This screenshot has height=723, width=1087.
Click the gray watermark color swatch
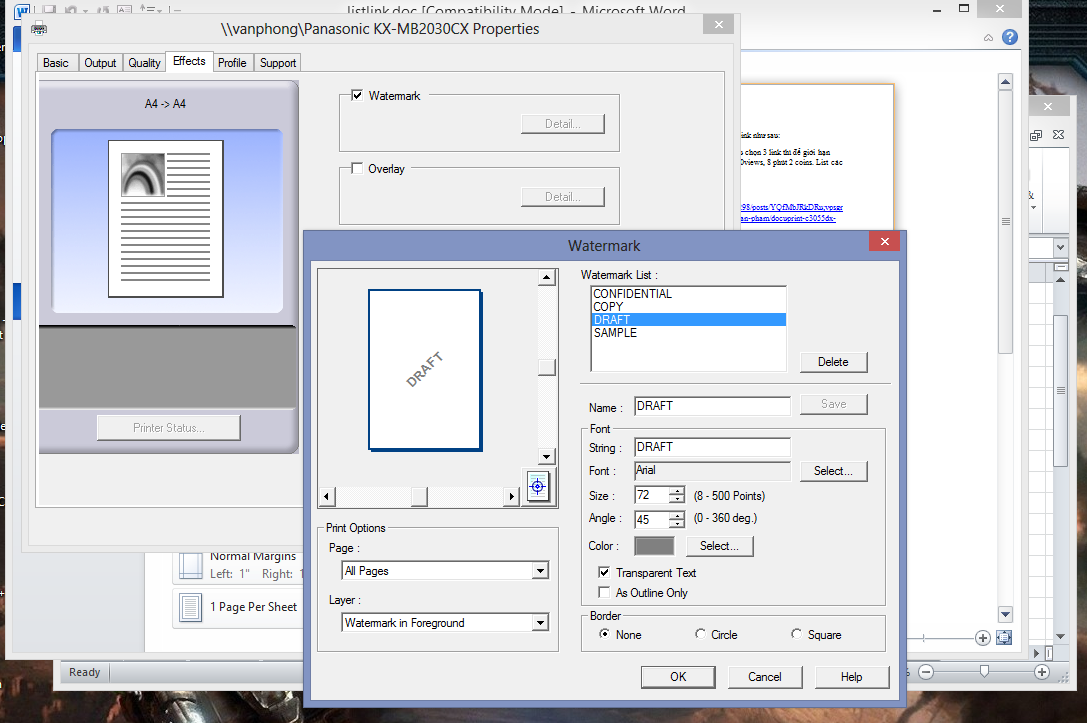point(654,546)
